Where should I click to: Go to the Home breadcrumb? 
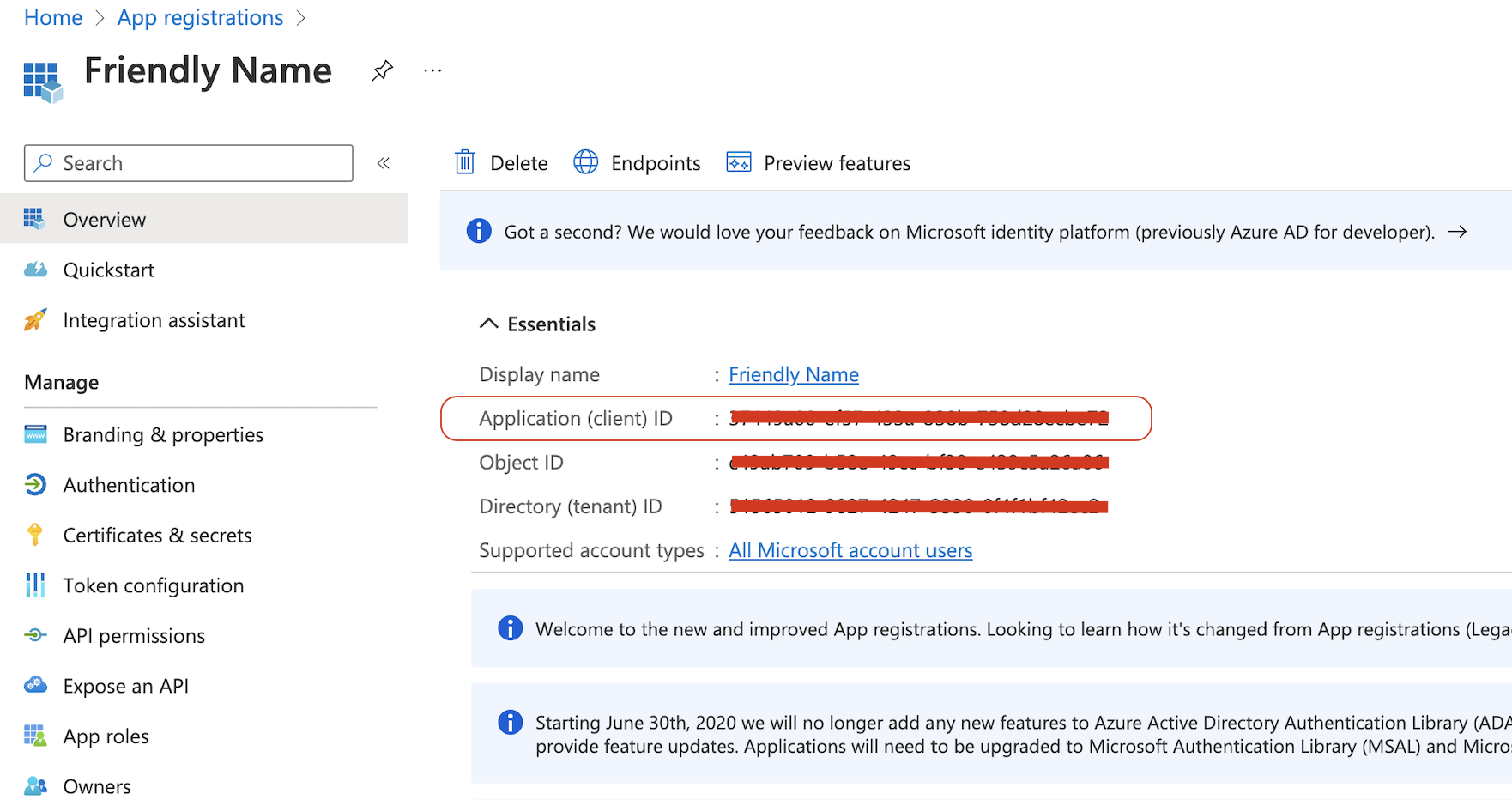click(53, 18)
